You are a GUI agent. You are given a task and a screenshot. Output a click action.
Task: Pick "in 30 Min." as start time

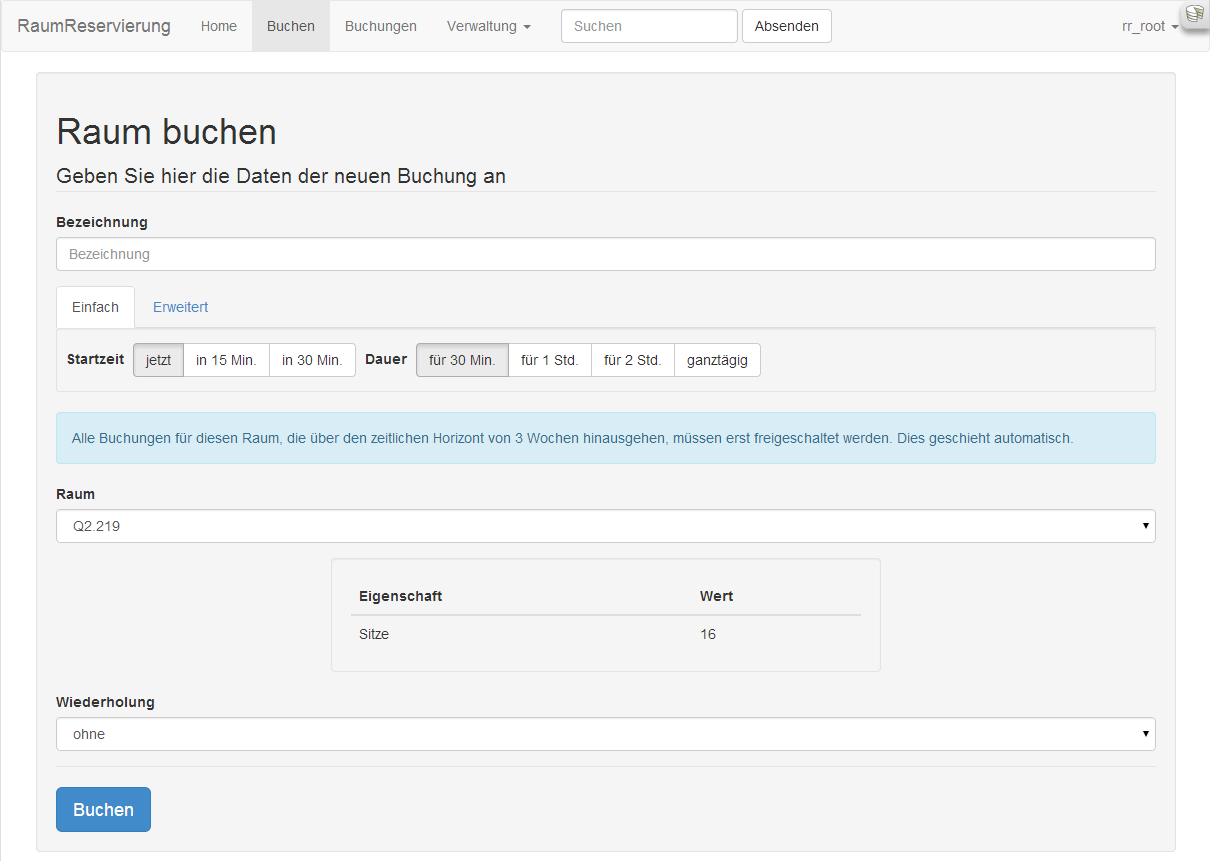[311, 359]
